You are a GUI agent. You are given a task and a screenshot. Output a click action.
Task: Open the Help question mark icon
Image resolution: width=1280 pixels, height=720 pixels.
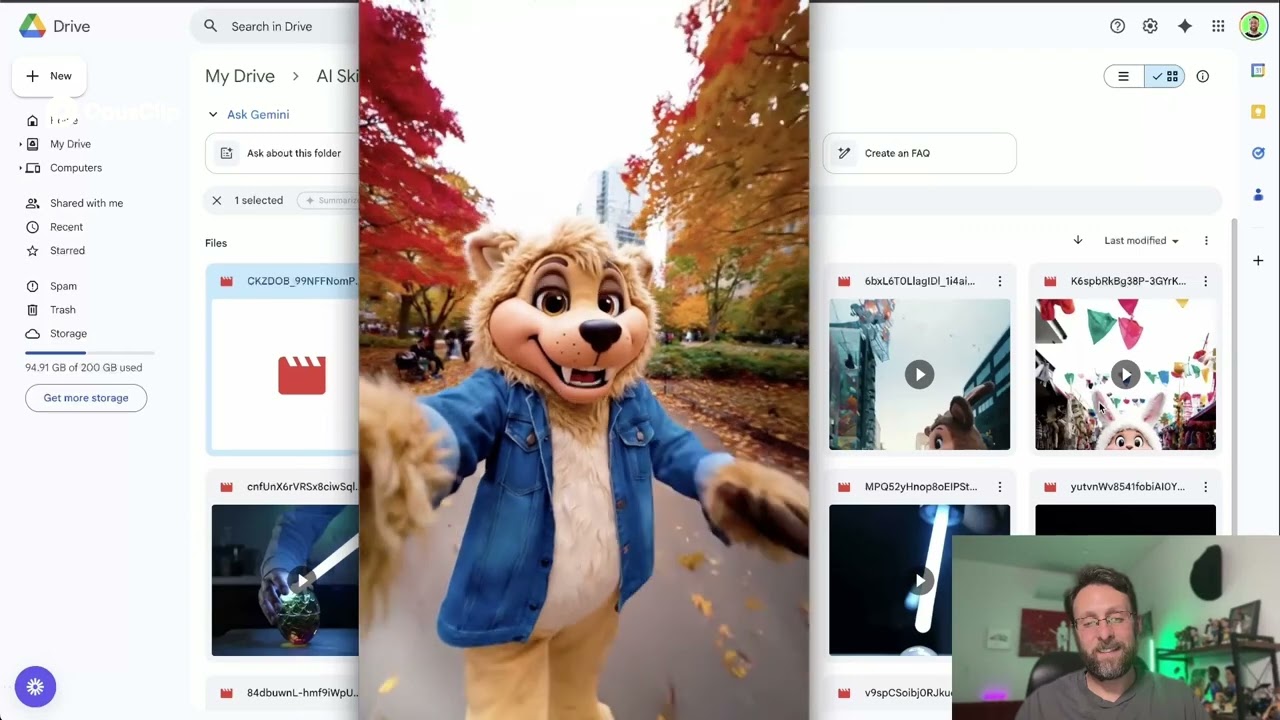(x=1117, y=26)
